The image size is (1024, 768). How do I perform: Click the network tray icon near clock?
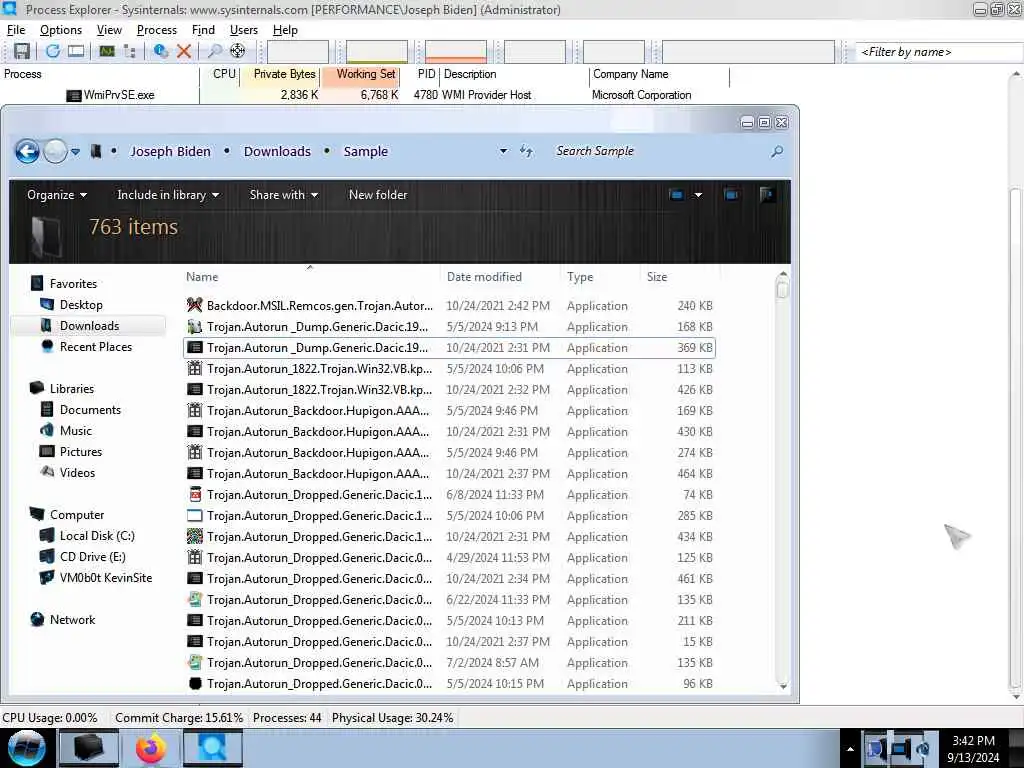[901, 749]
